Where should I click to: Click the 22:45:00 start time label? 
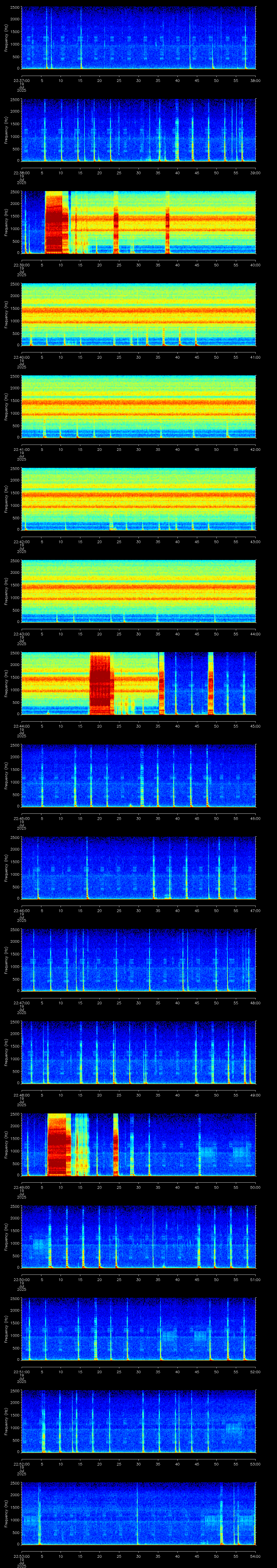[x=21, y=818]
